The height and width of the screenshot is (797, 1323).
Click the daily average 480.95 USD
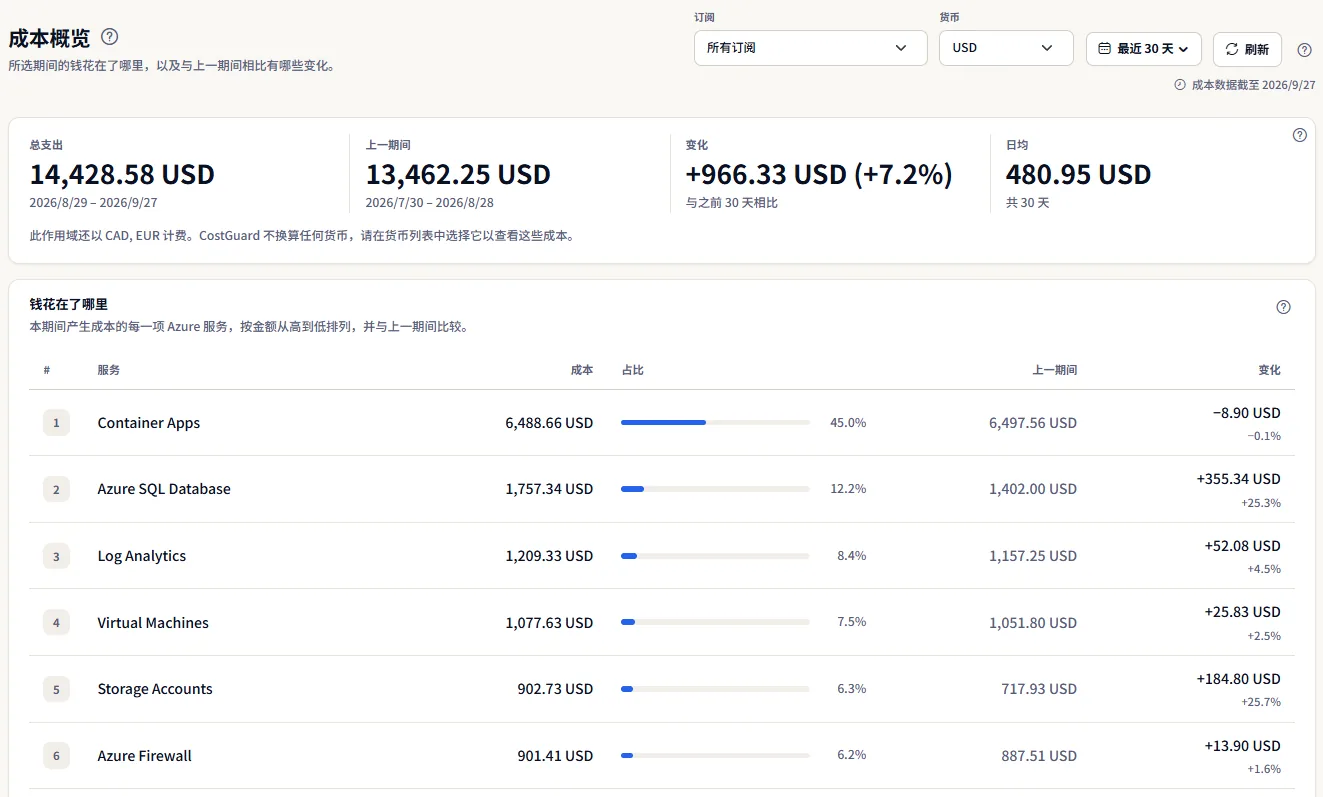click(x=1079, y=175)
